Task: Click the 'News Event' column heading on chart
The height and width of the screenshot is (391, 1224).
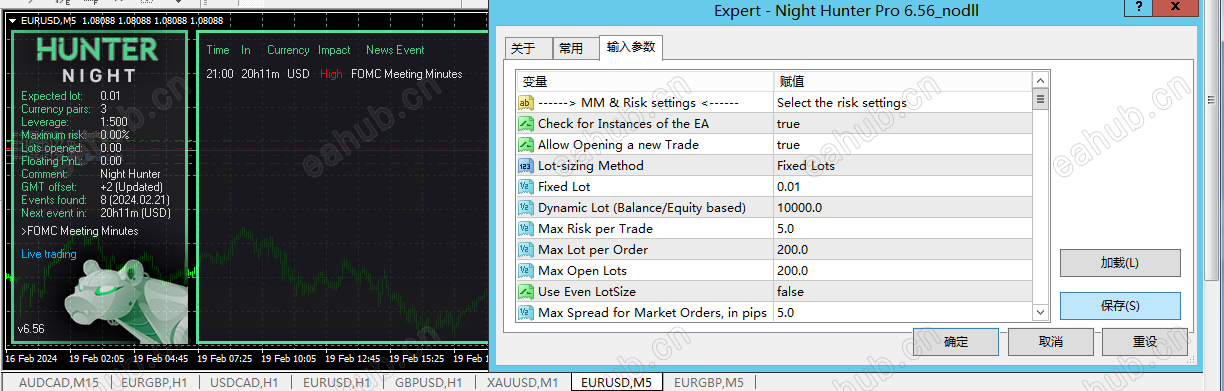Action: 395,50
